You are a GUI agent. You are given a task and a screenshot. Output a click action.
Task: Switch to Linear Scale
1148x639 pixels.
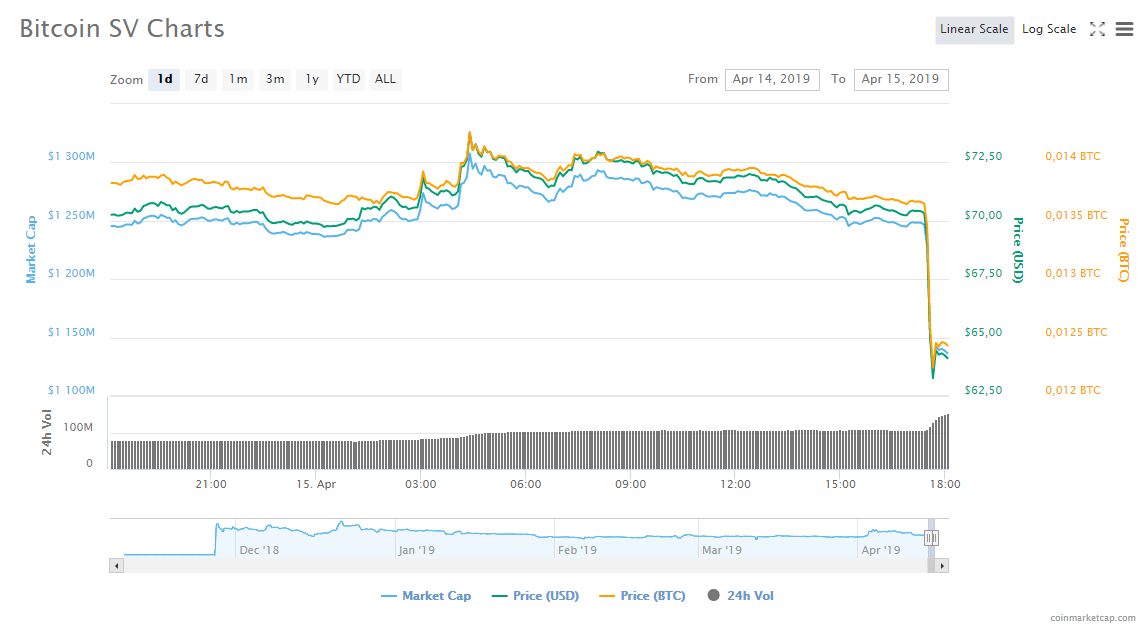pos(974,29)
